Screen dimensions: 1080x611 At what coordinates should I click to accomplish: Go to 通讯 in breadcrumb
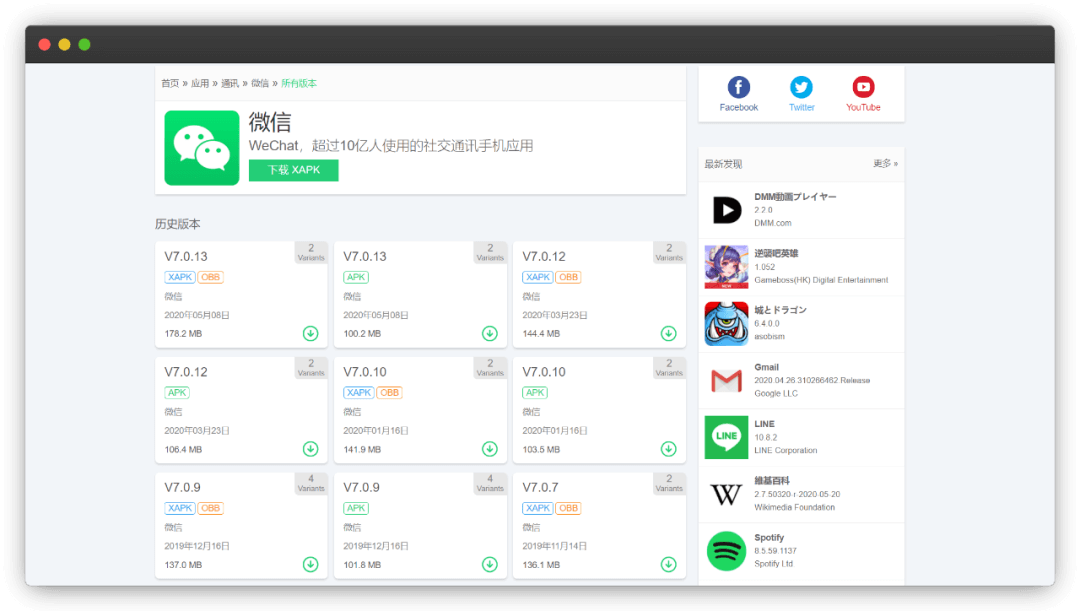229,83
